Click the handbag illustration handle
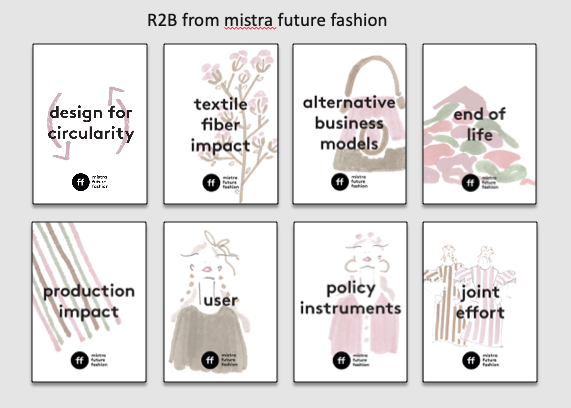The image size is (571, 408). 373,78
